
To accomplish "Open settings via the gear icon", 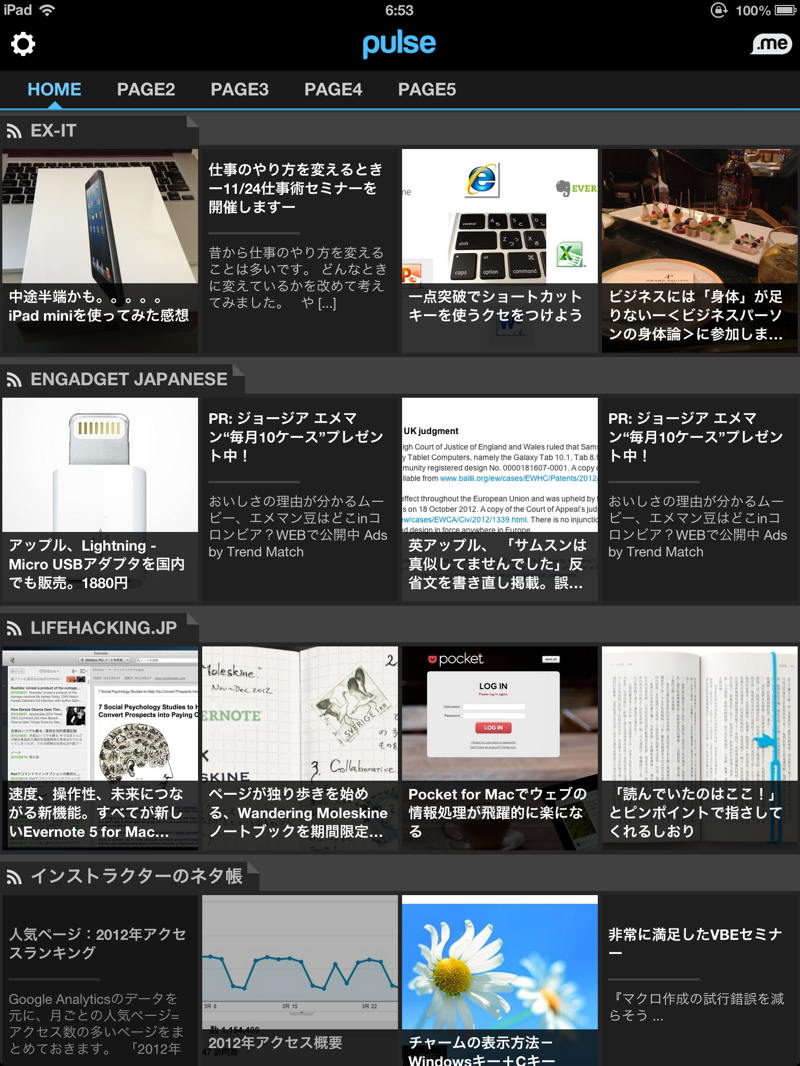I will (x=22, y=44).
